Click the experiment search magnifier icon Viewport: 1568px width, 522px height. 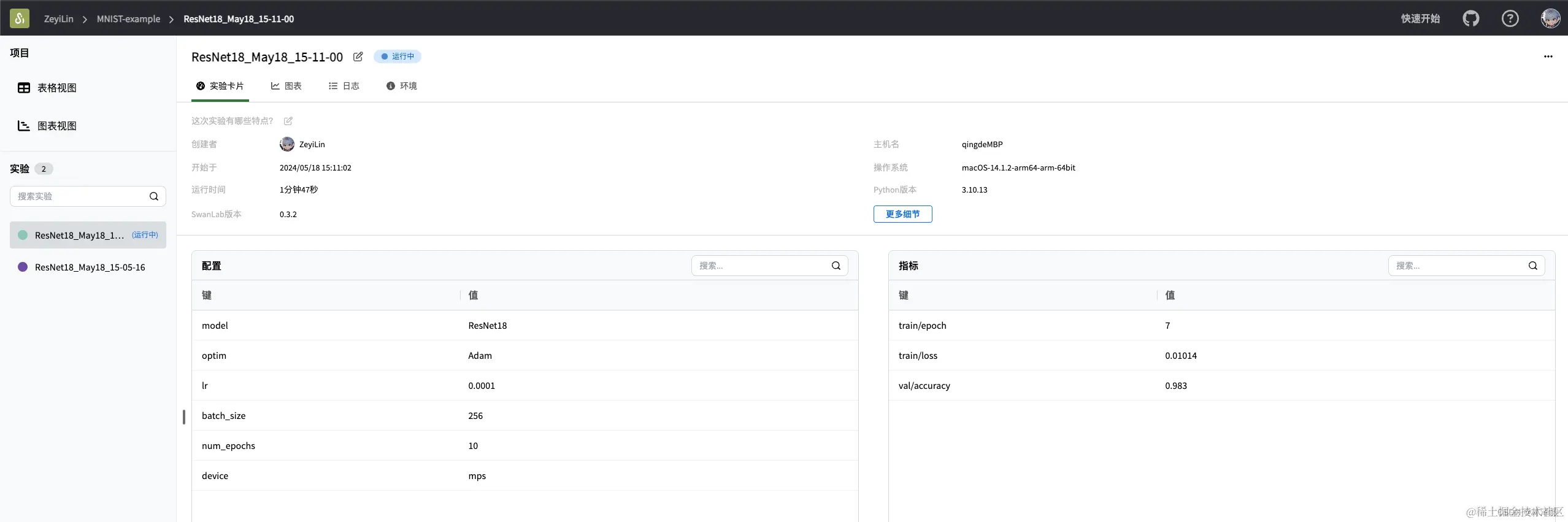pyautogui.click(x=154, y=196)
